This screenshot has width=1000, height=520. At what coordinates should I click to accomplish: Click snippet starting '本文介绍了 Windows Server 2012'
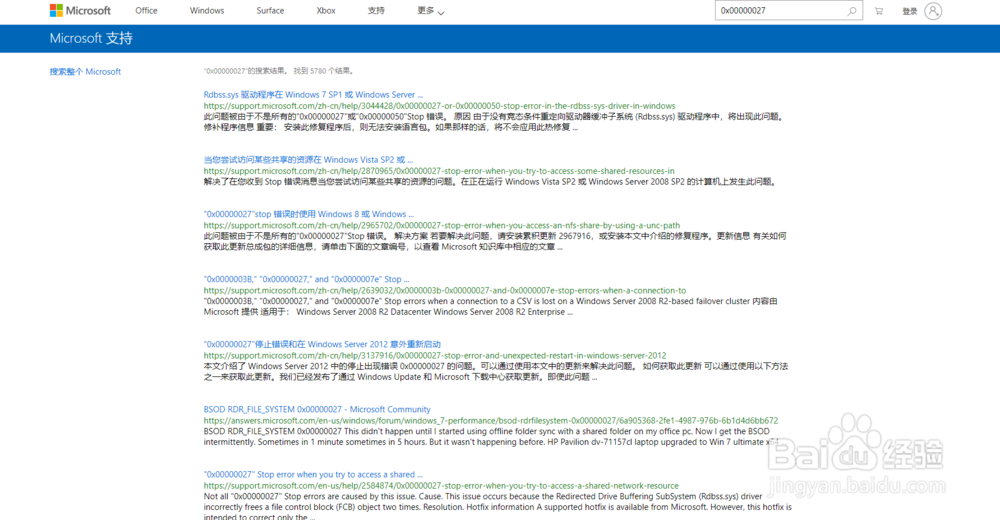click(x=496, y=371)
